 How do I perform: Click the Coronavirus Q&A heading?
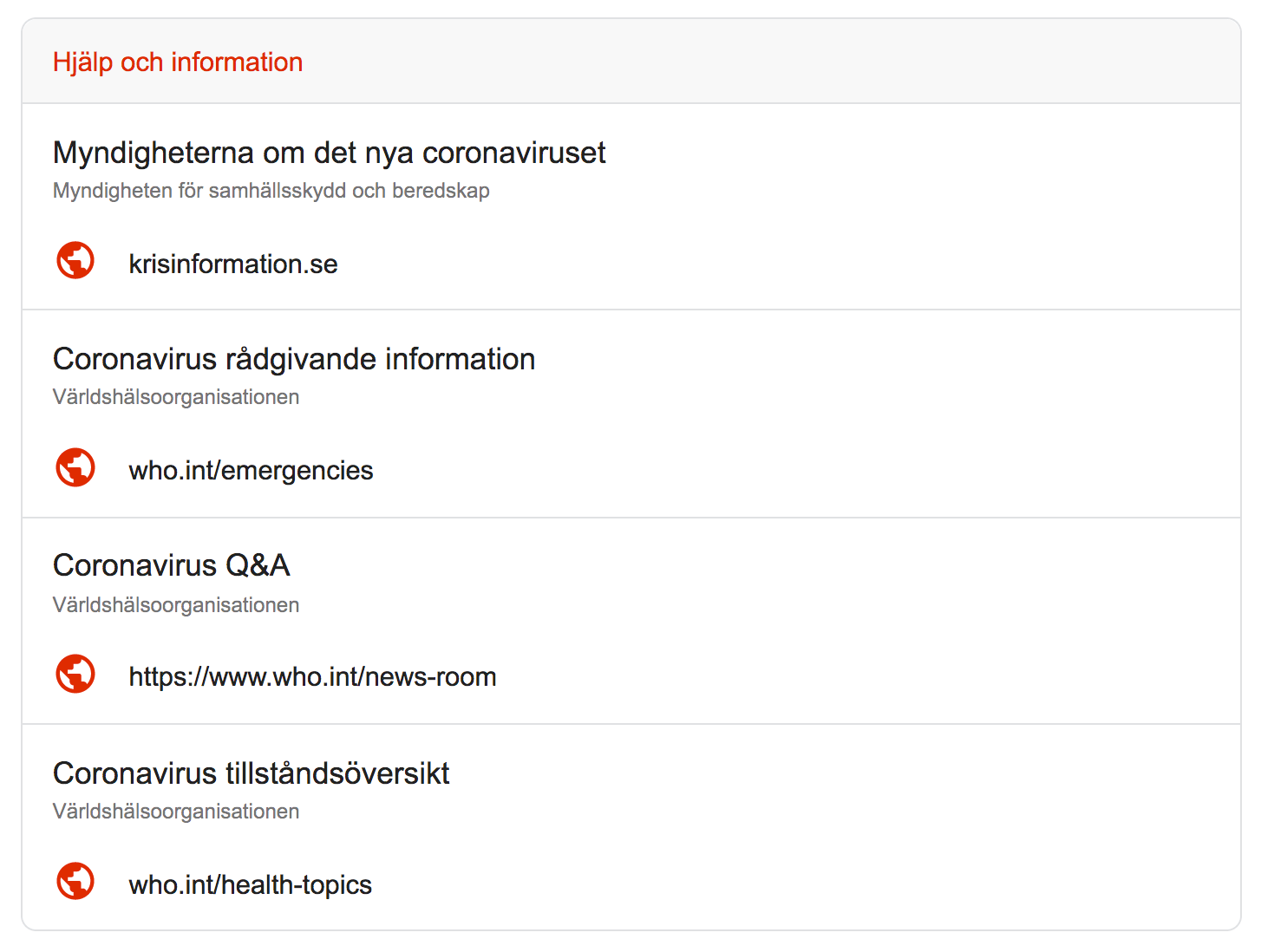coord(171,564)
